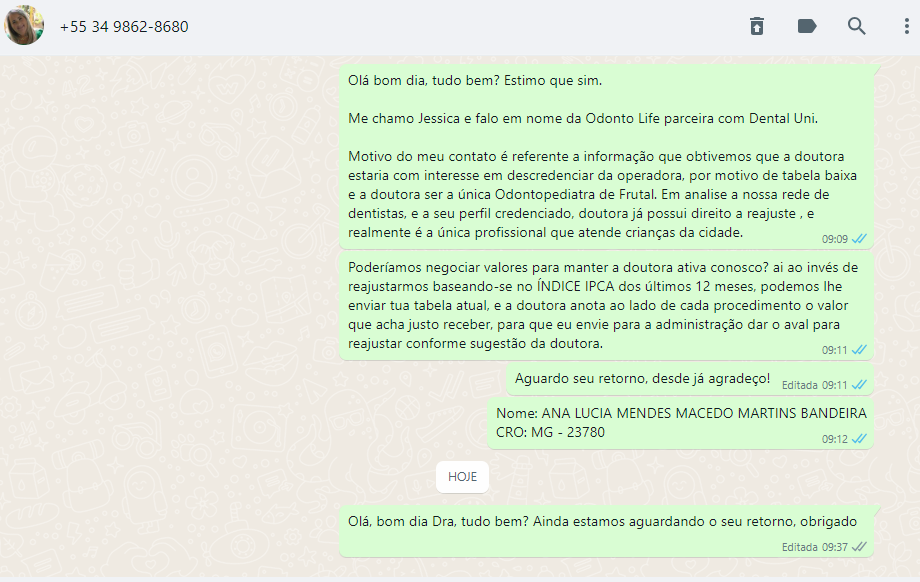Image resolution: width=920 pixels, height=582 pixels.
Task: Open the three-dot more options menu
Action: pos(907,26)
